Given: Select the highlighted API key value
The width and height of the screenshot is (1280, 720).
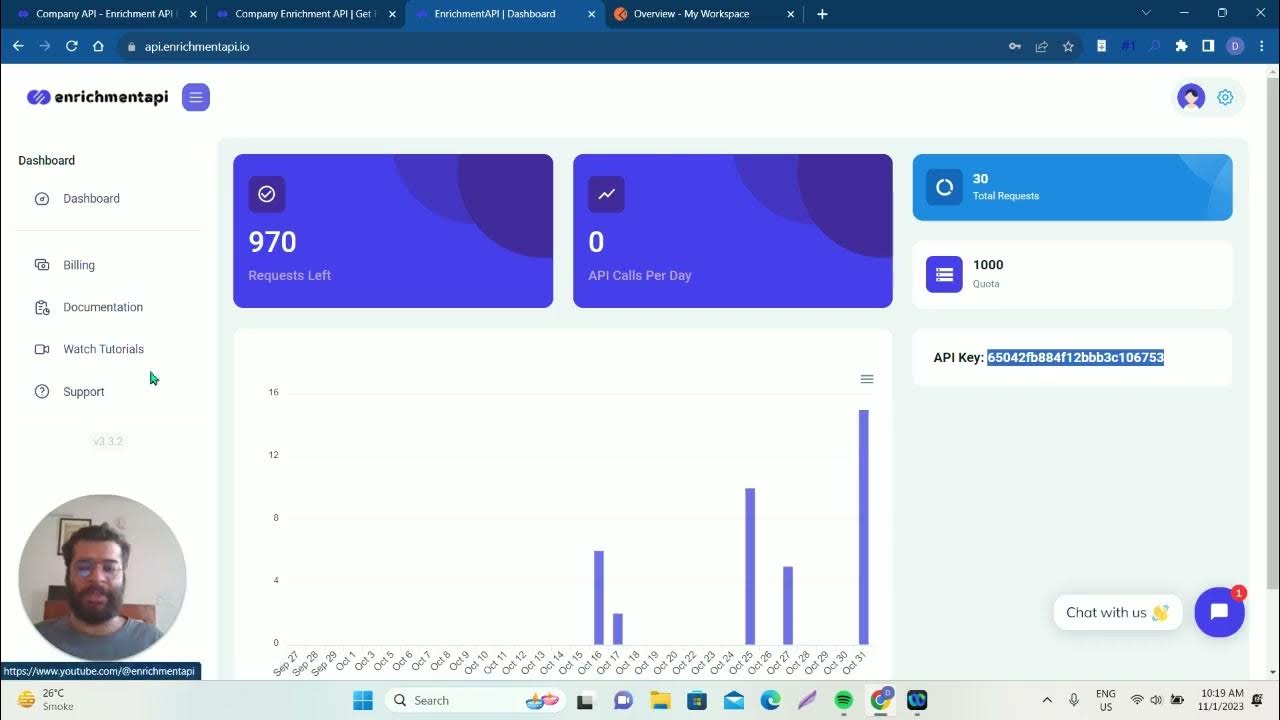Looking at the screenshot, I should (1075, 357).
